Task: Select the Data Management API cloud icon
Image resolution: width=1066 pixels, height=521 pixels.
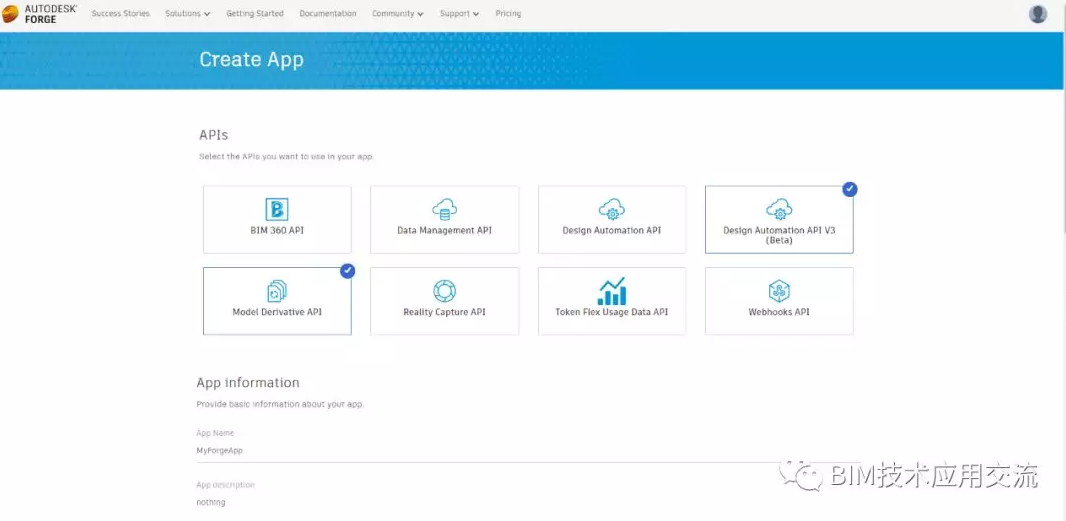Action: (444, 208)
